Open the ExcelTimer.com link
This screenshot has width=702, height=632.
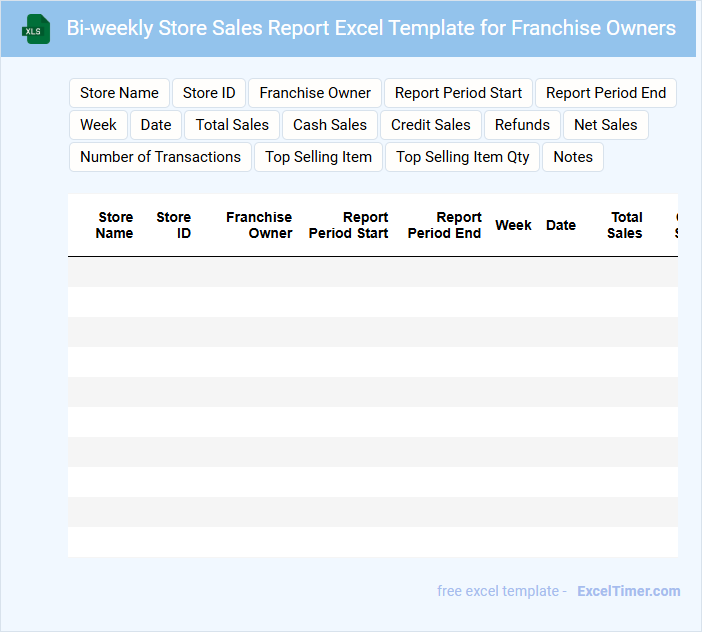click(x=629, y=591)
